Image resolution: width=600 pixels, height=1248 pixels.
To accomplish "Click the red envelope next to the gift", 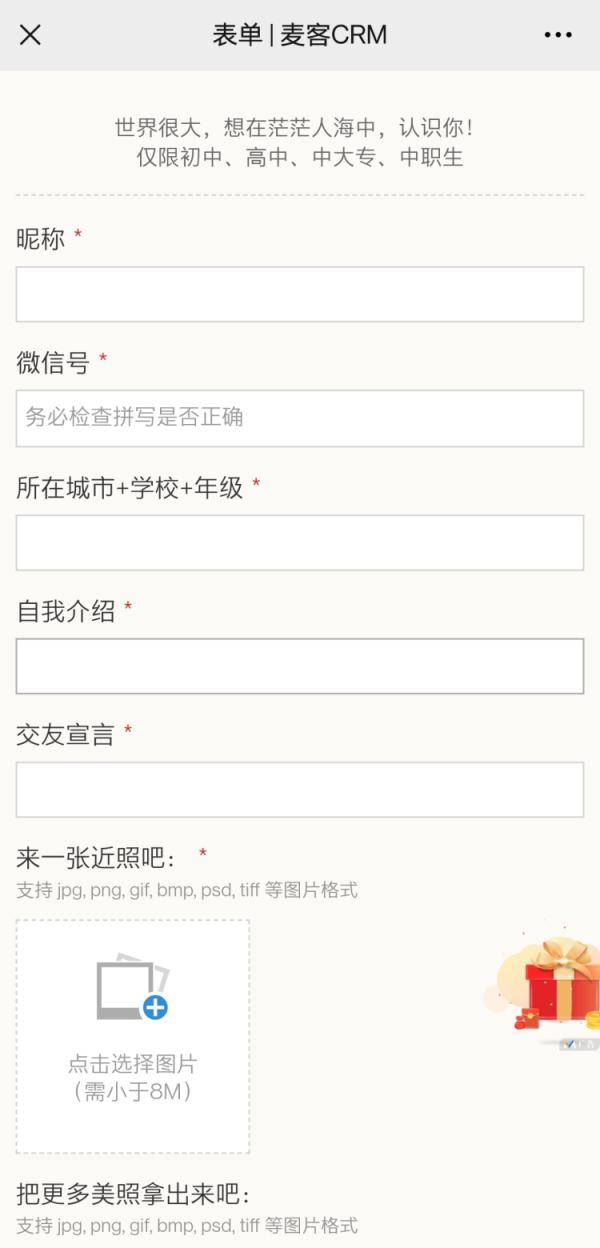I will point(530,1018).
